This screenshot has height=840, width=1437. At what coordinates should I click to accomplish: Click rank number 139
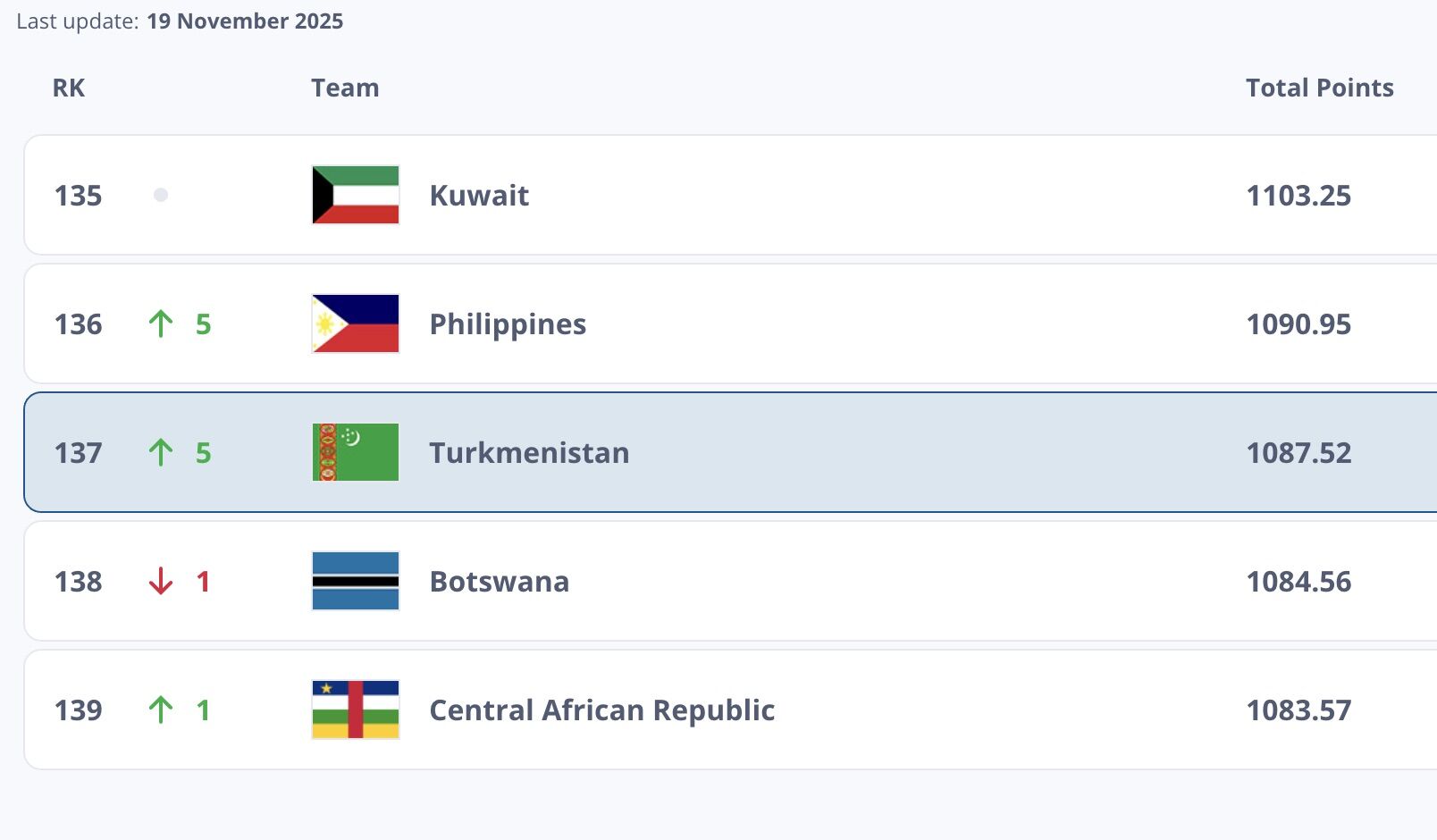[x=79, y=710]
